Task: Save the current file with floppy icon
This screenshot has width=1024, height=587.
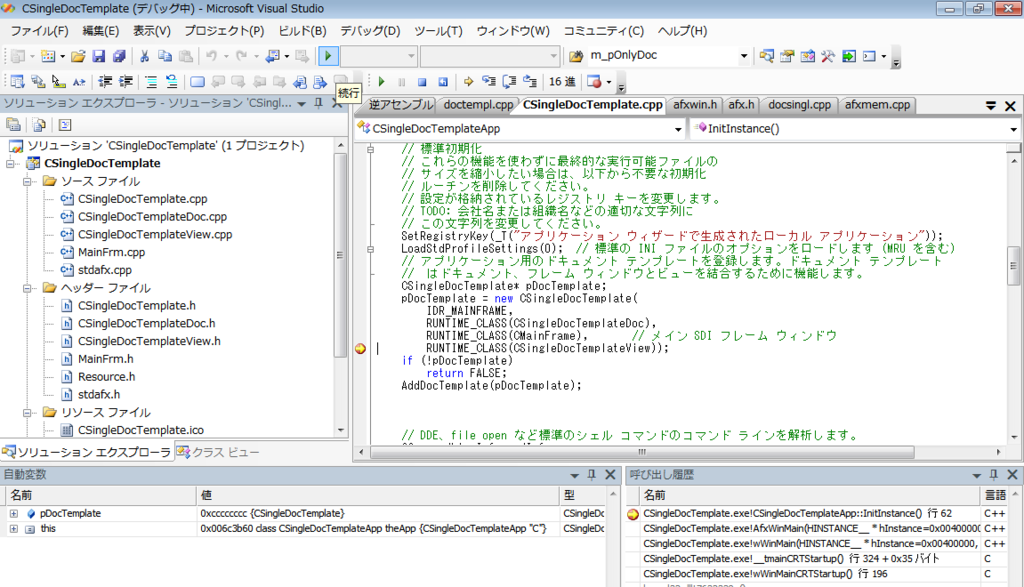Action: click(x=99, y=56)
